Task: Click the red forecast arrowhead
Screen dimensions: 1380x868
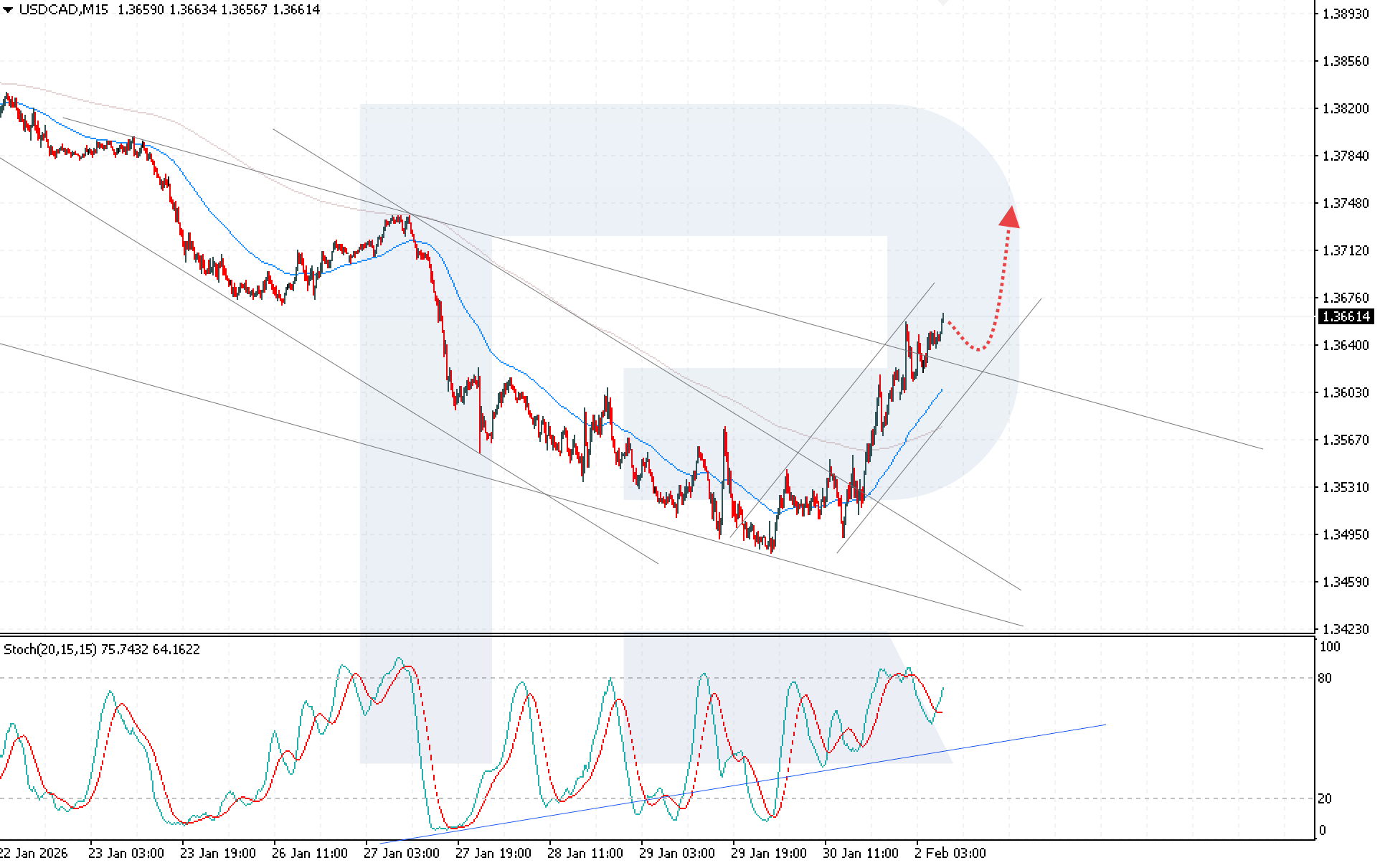Action: pos(1010,217)
